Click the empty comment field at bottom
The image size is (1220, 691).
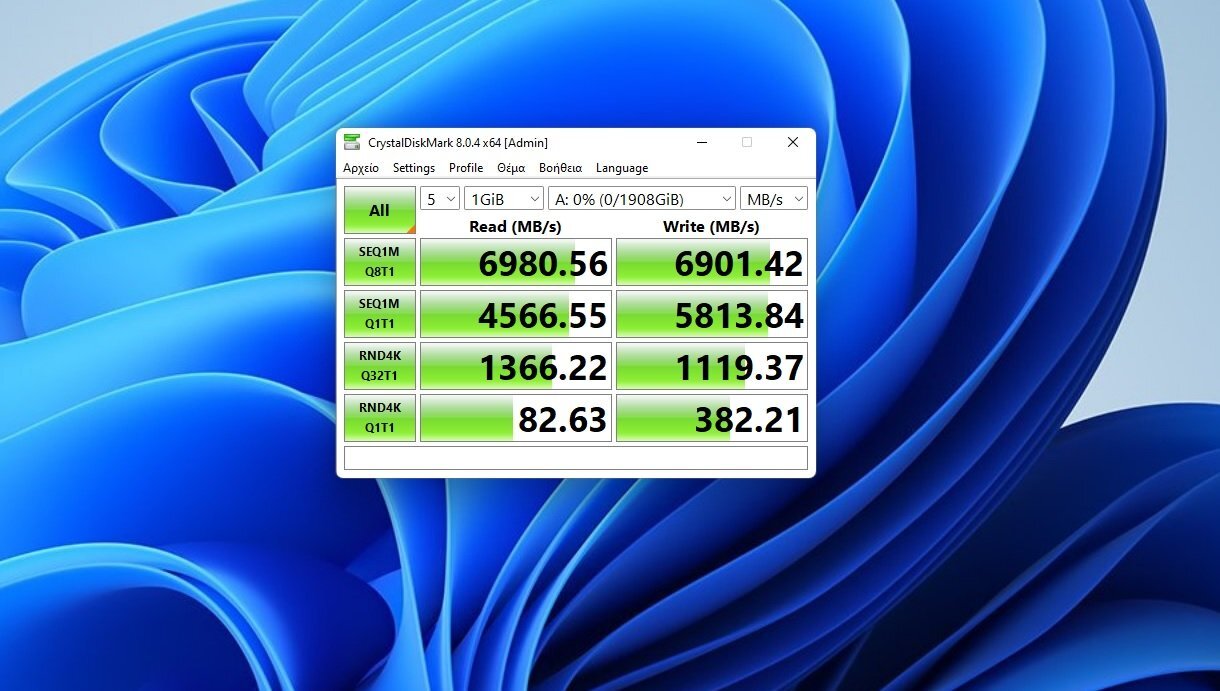point(576,458)
